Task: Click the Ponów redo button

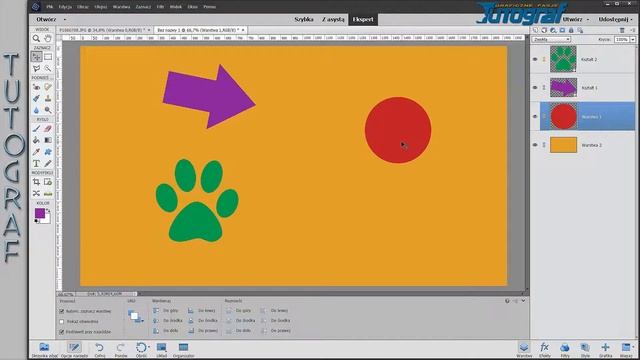Action: point(121,350)
